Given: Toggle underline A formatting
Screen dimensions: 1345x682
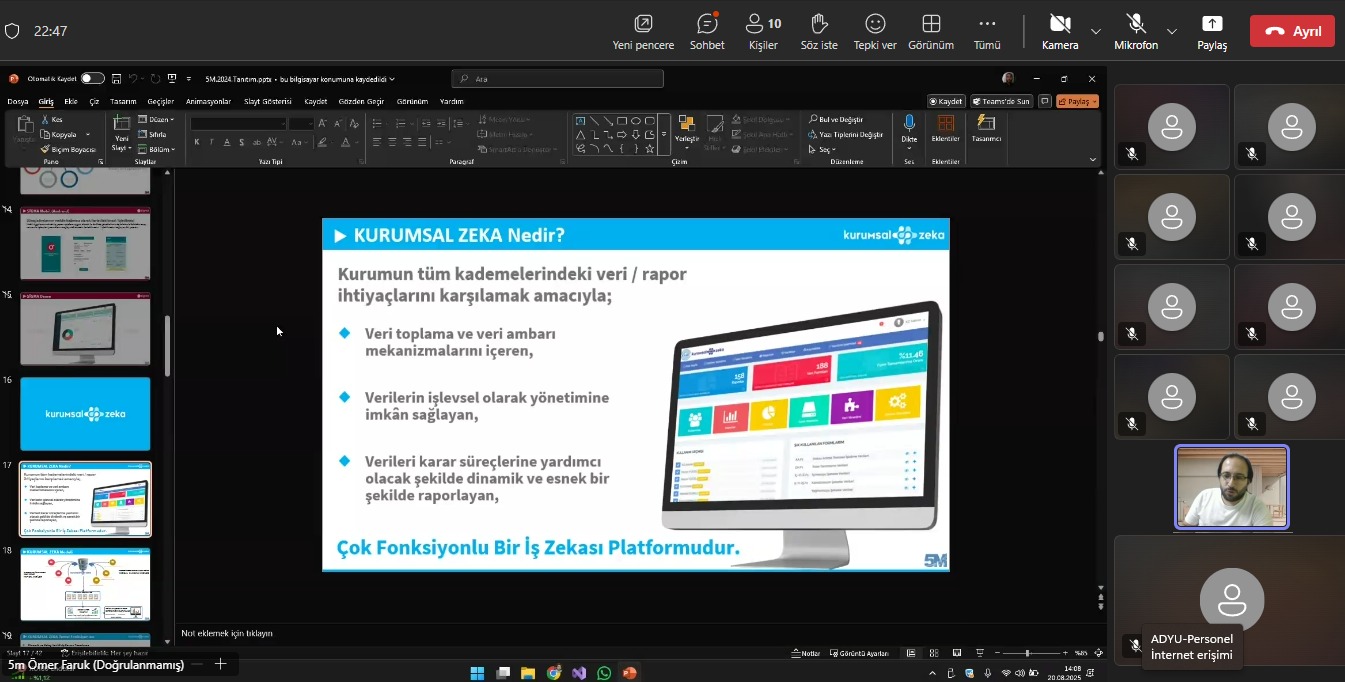Looking at the screenshot, I should pos(227,142).
